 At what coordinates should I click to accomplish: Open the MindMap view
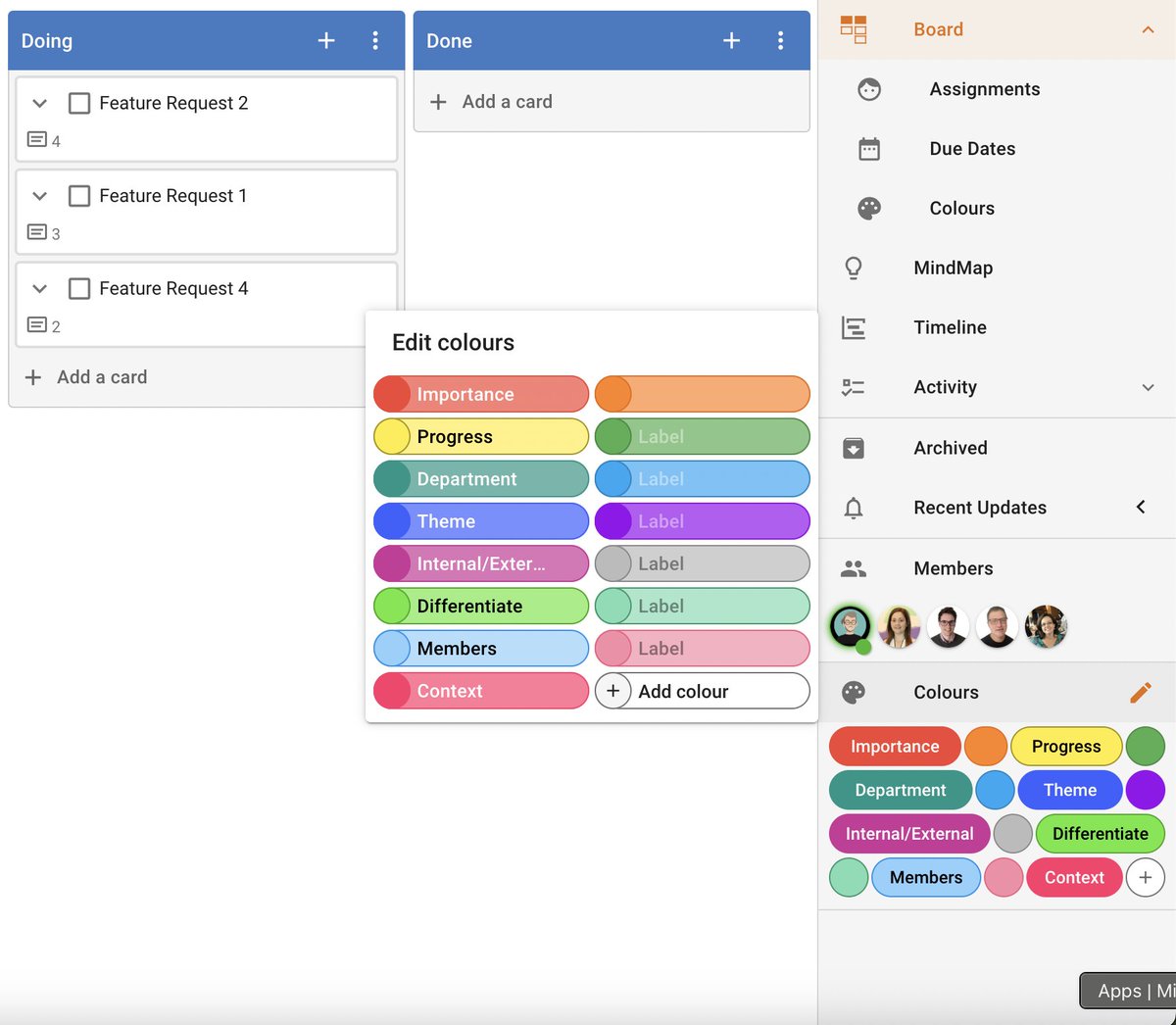coord(953,268)
